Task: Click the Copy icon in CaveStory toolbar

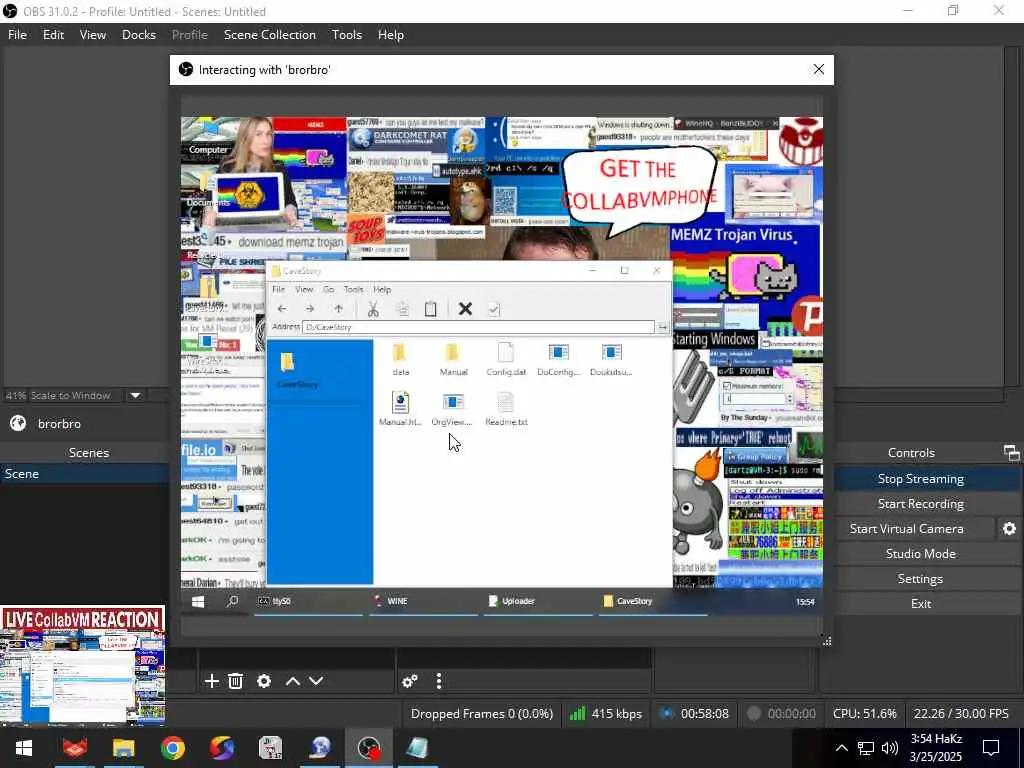Action: [402, 309]
